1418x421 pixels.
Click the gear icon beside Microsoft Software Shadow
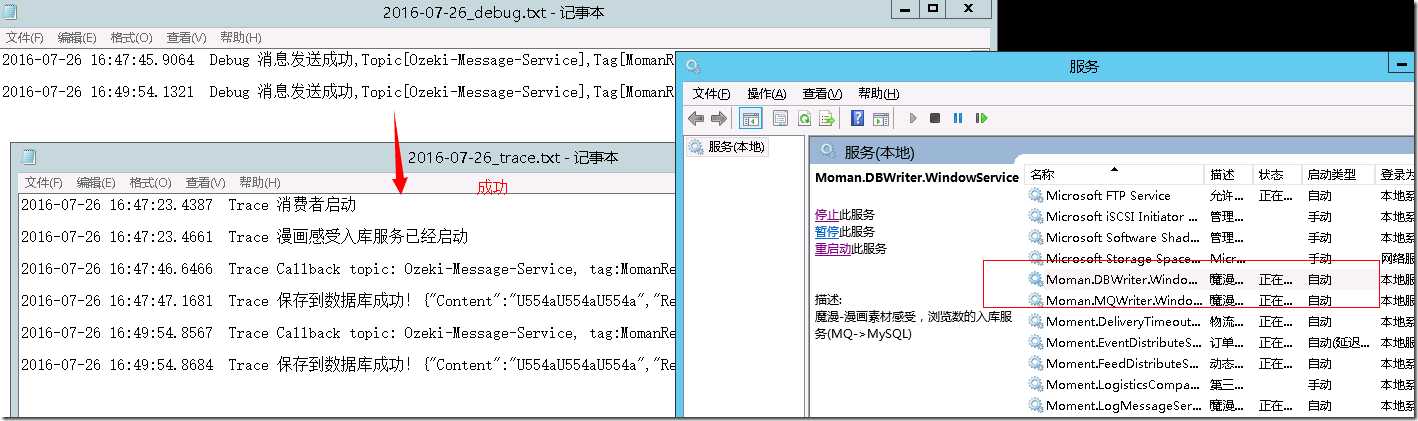click(x=1035, y=238)
